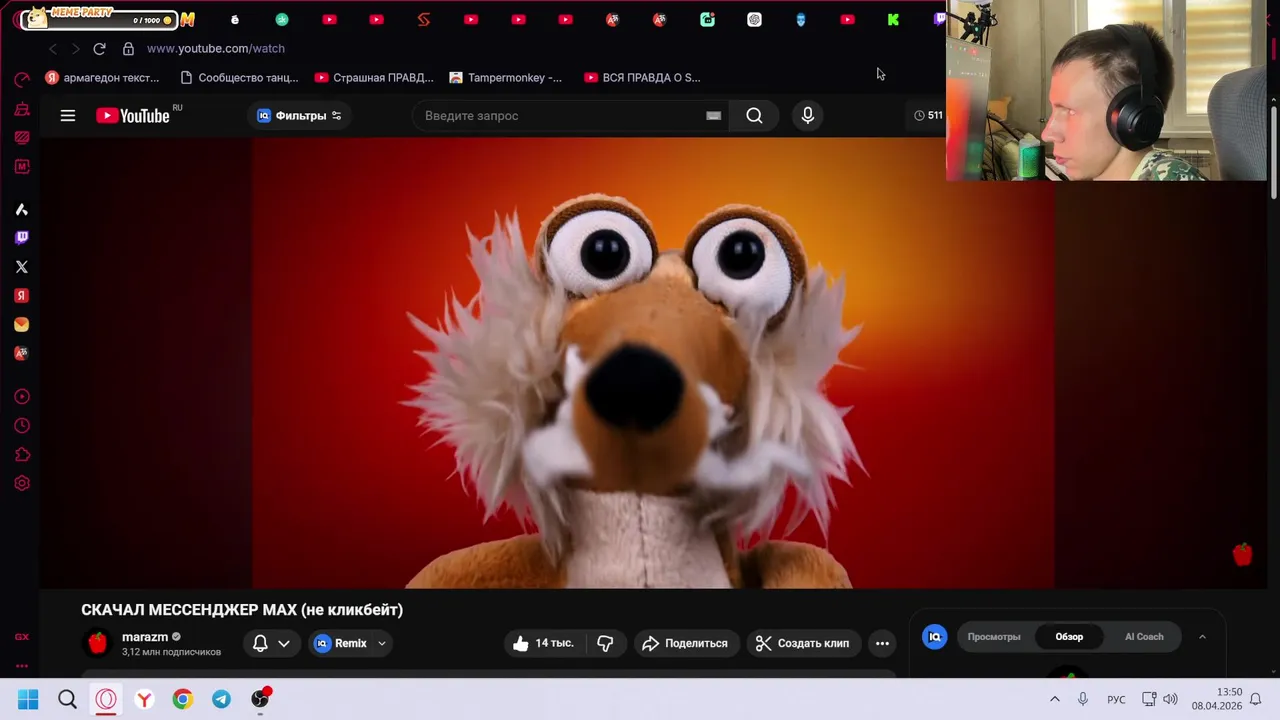
Task: Open the Фильтры filter button
Action: click(299, 116)
